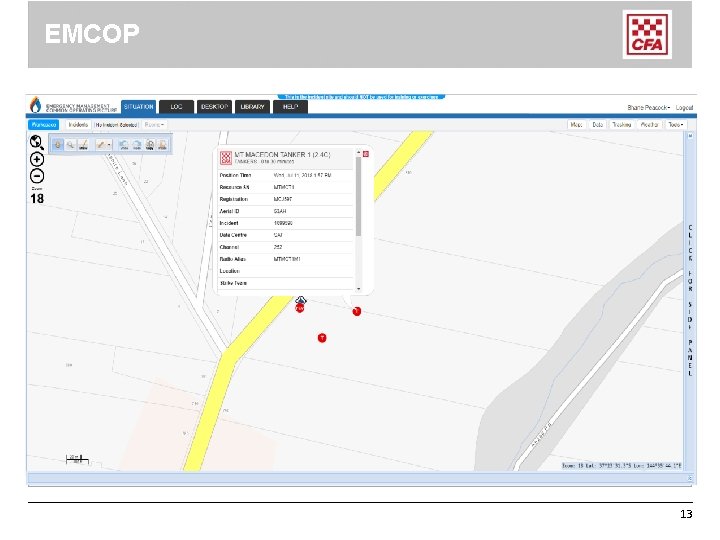Click the Logout link
The image size is (720, 540).
pos(684,107)
